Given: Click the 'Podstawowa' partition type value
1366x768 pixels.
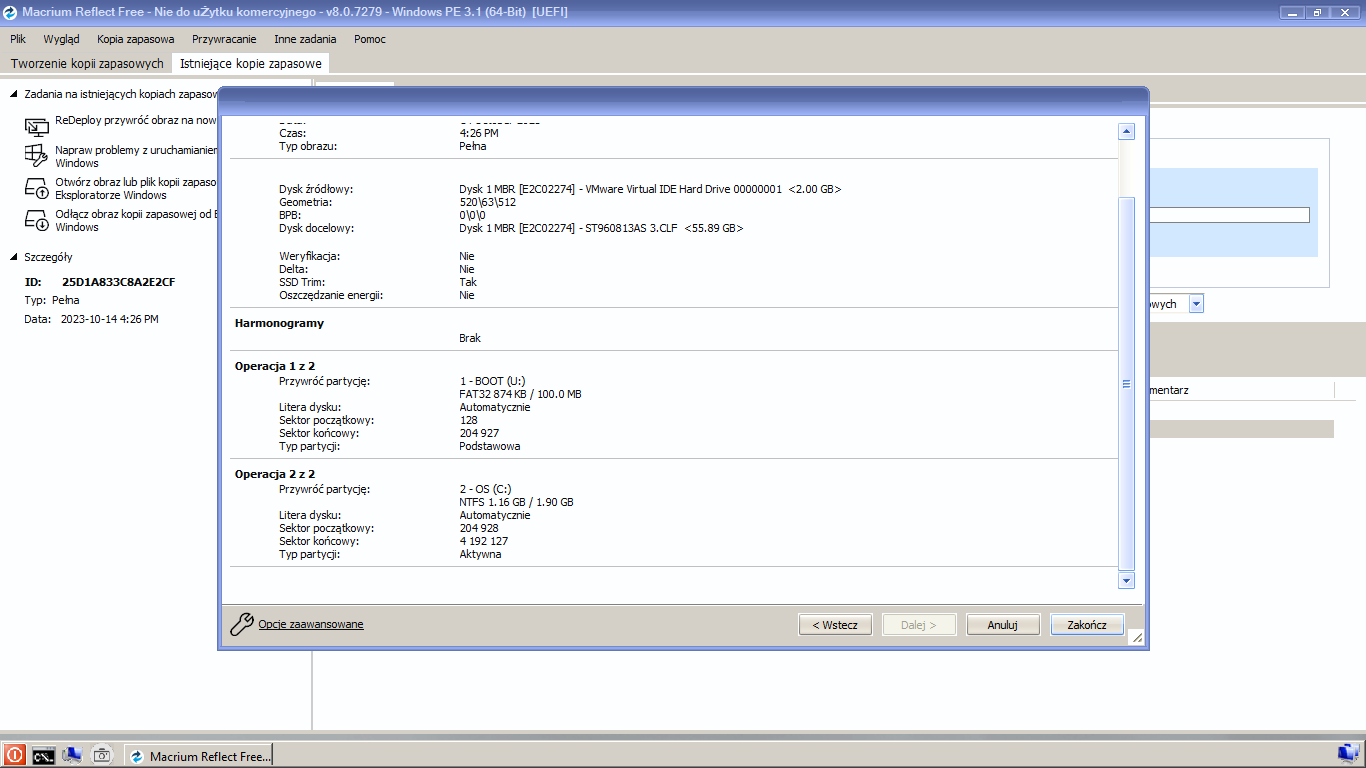Looking at the screenshot, I should click(490, 446).
